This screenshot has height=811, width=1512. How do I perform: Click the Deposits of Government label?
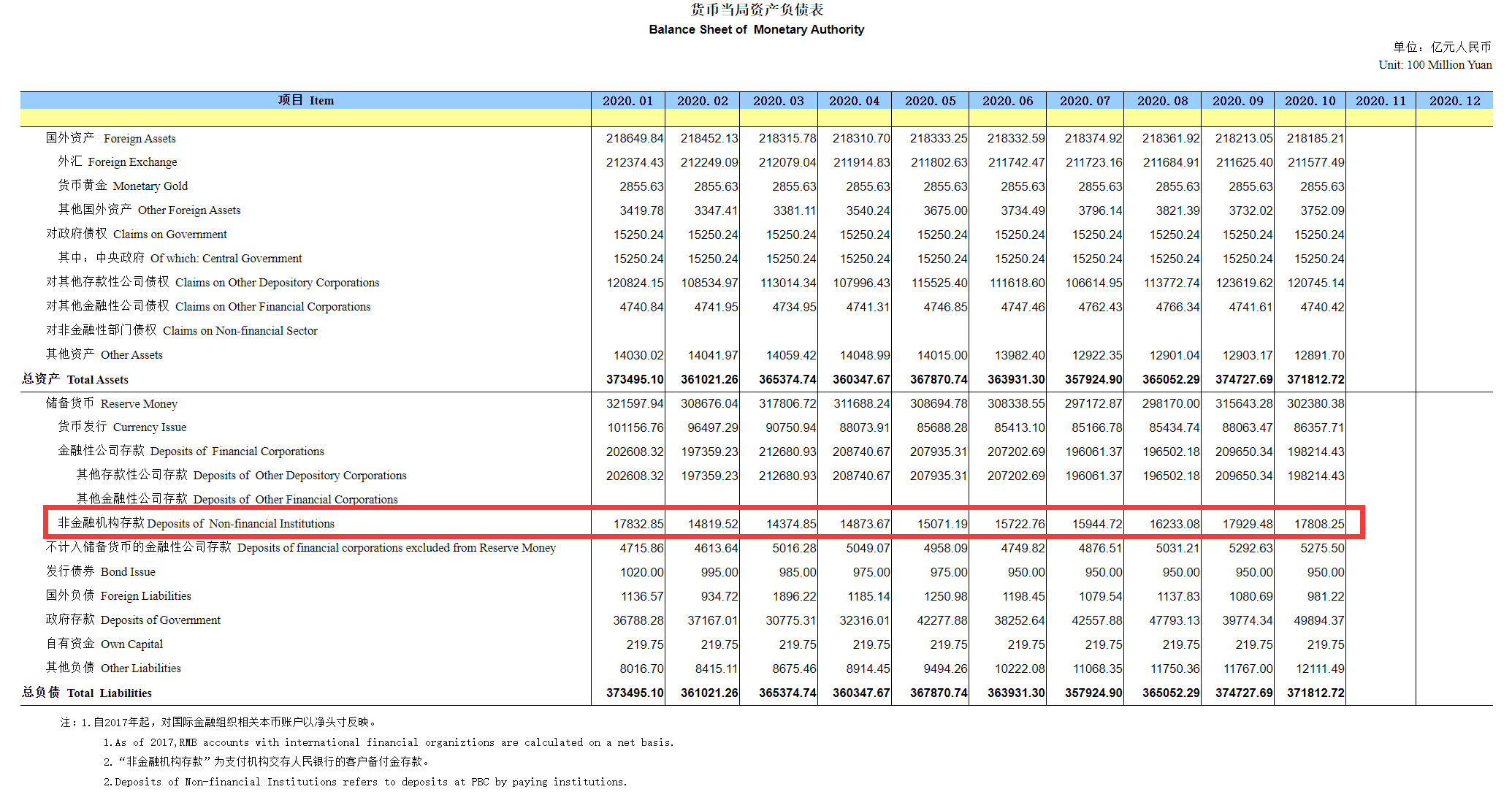point(133,620)
